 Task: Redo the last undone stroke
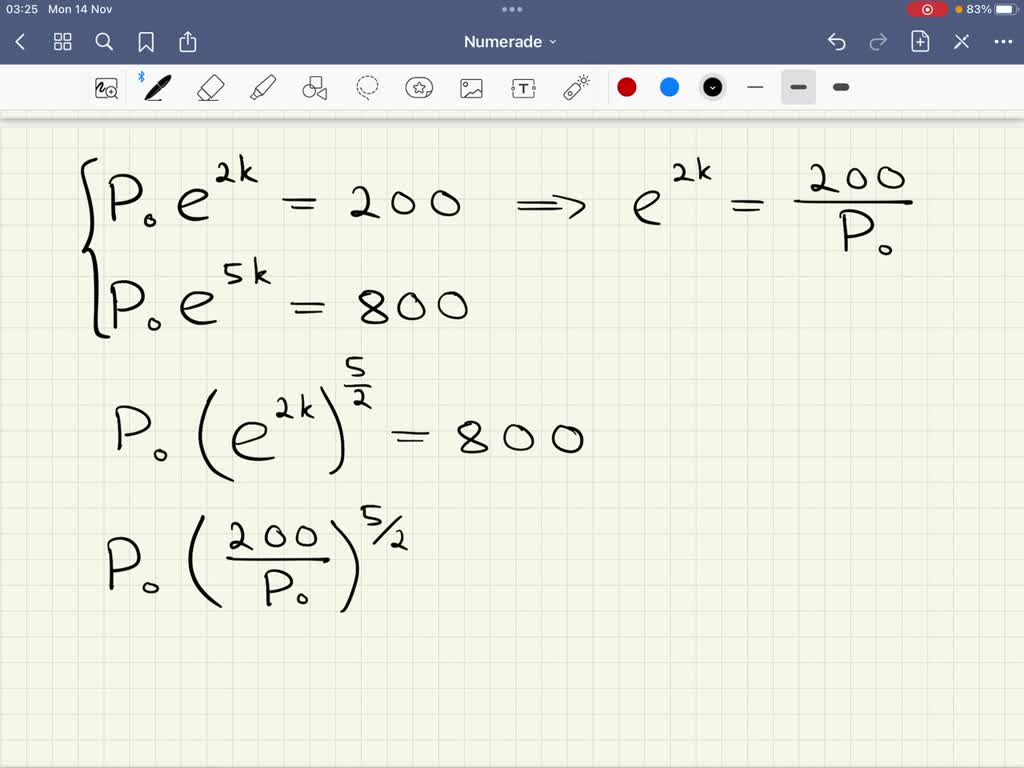(x=878, y=42)
